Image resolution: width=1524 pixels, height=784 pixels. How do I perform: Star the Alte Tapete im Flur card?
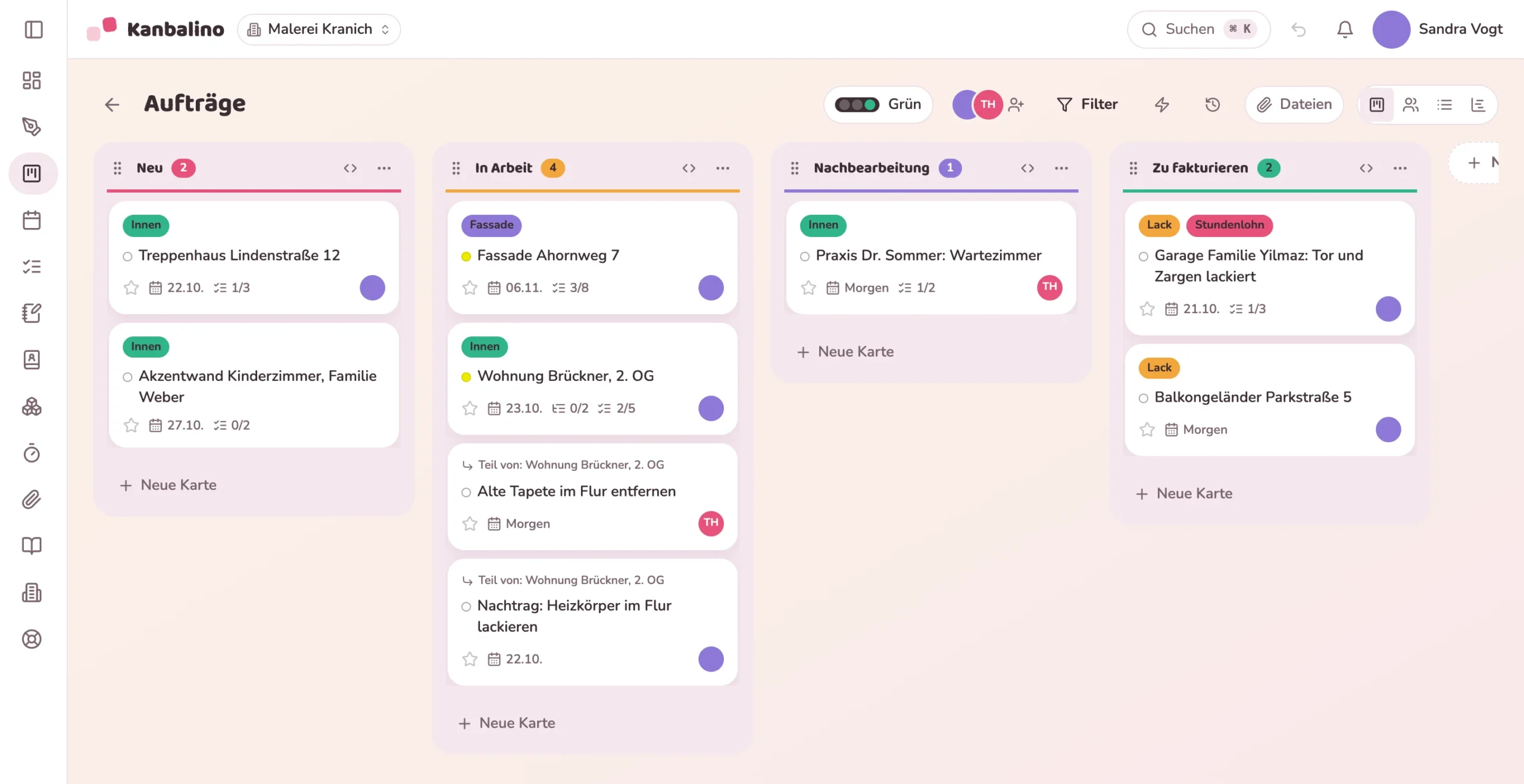coord(470,524)
